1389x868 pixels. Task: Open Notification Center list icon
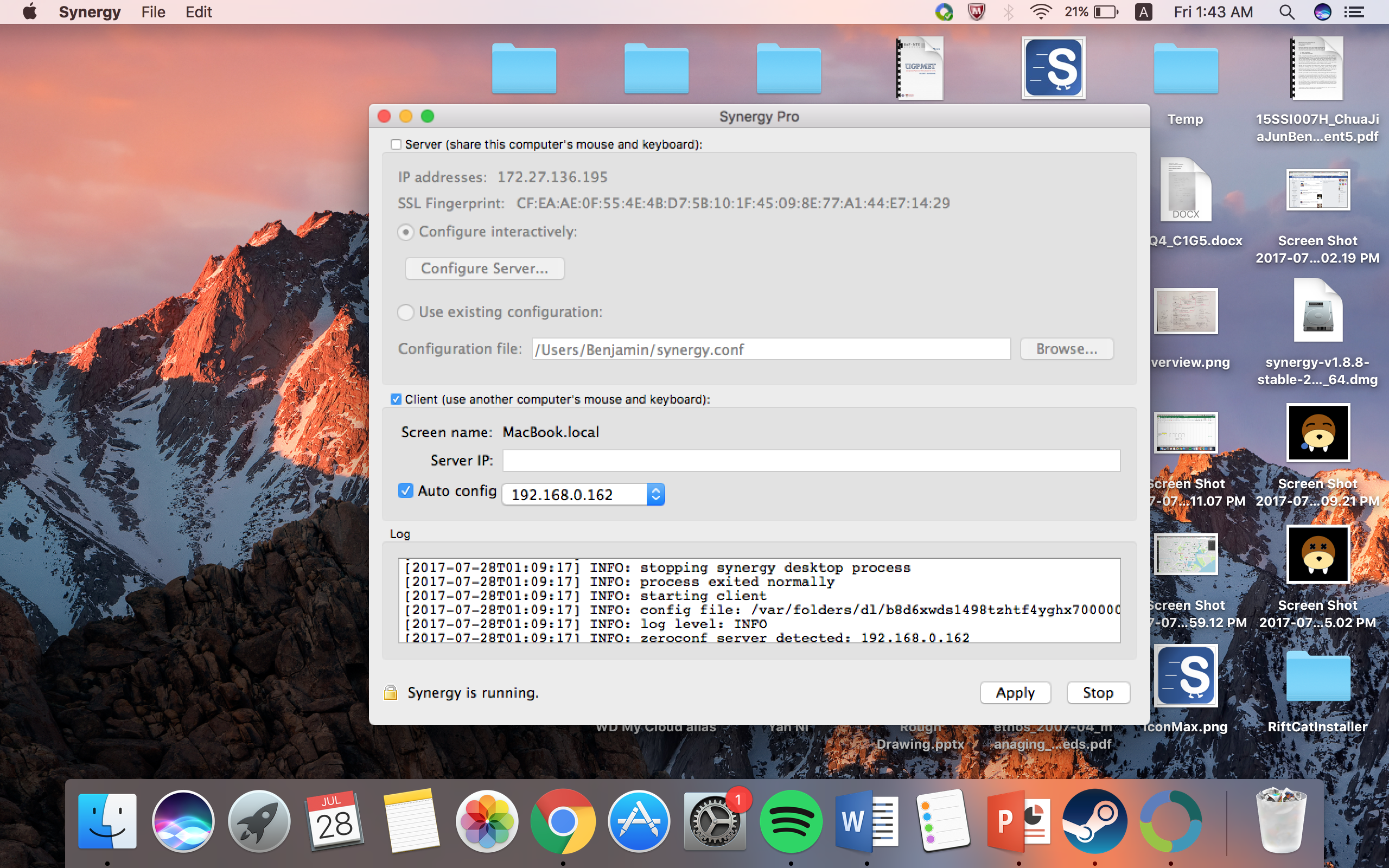pyautogui.click(x=1355, y=12)
